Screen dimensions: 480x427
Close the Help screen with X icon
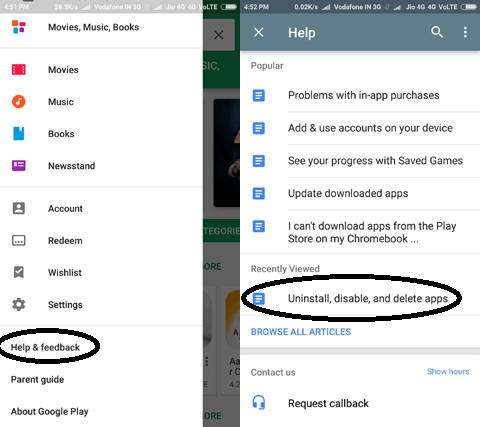(x=259, y=32)
